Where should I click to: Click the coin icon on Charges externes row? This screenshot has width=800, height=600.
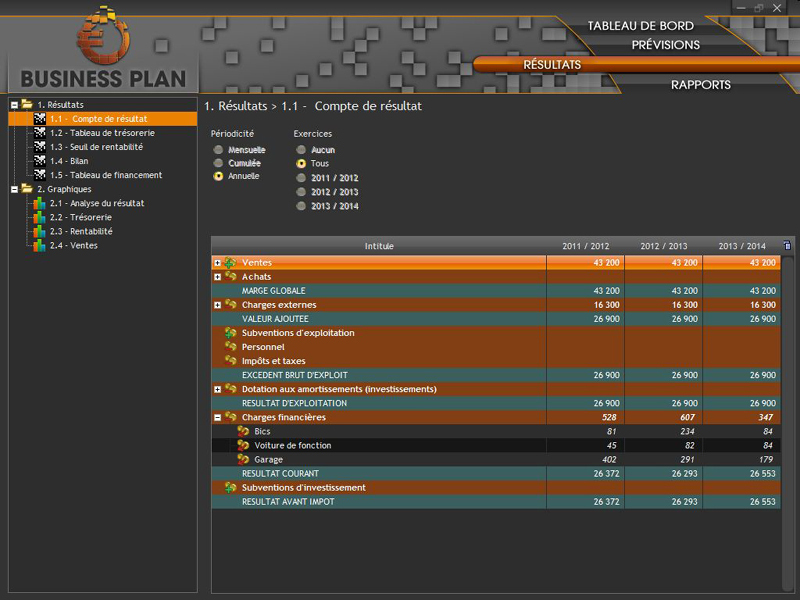tap(231, 305)
